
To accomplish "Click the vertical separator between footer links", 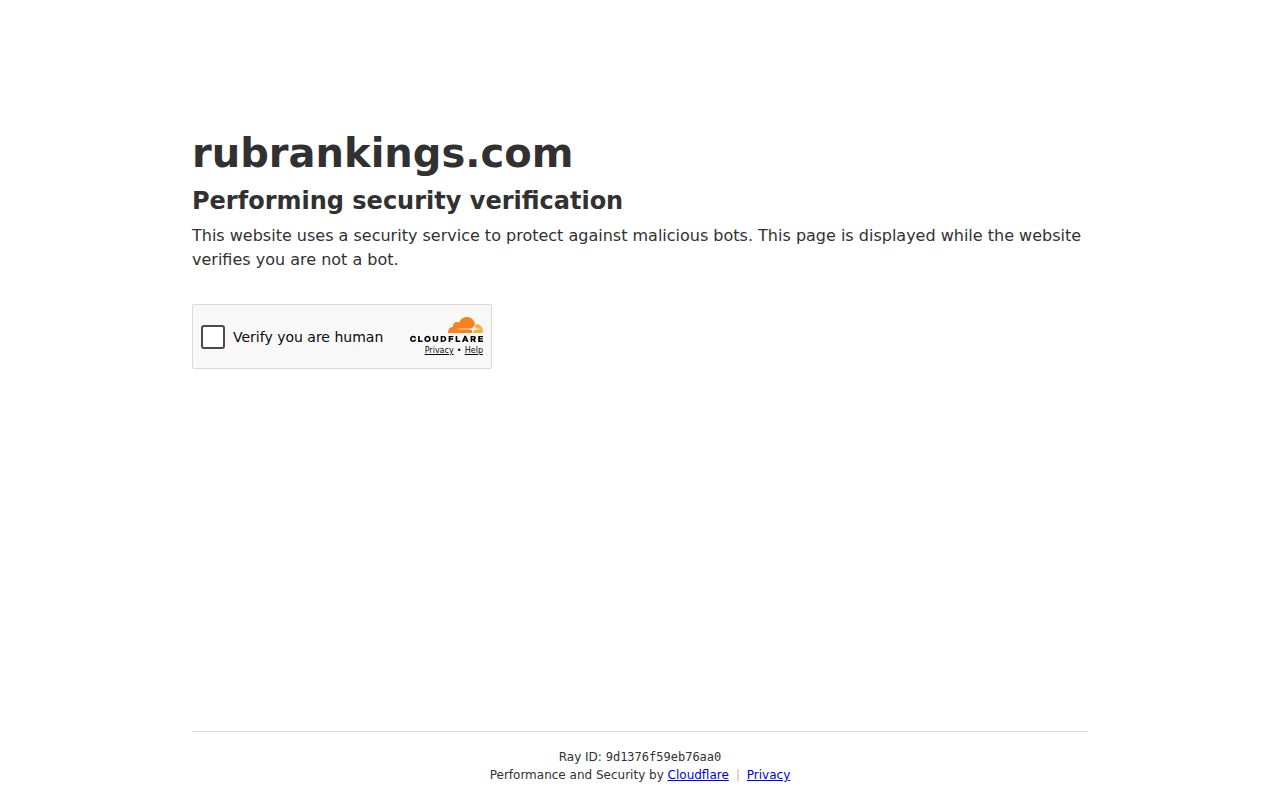I will 738,775.
